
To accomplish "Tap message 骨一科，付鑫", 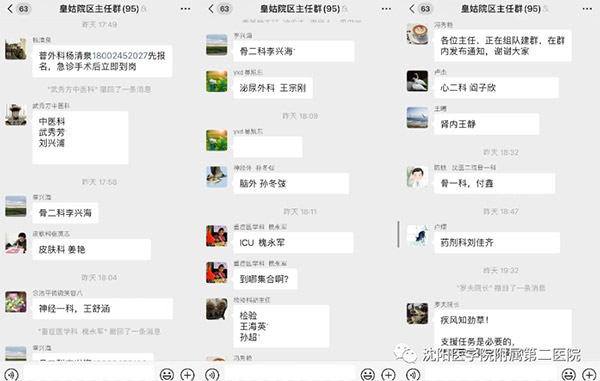I will point(494,183).
